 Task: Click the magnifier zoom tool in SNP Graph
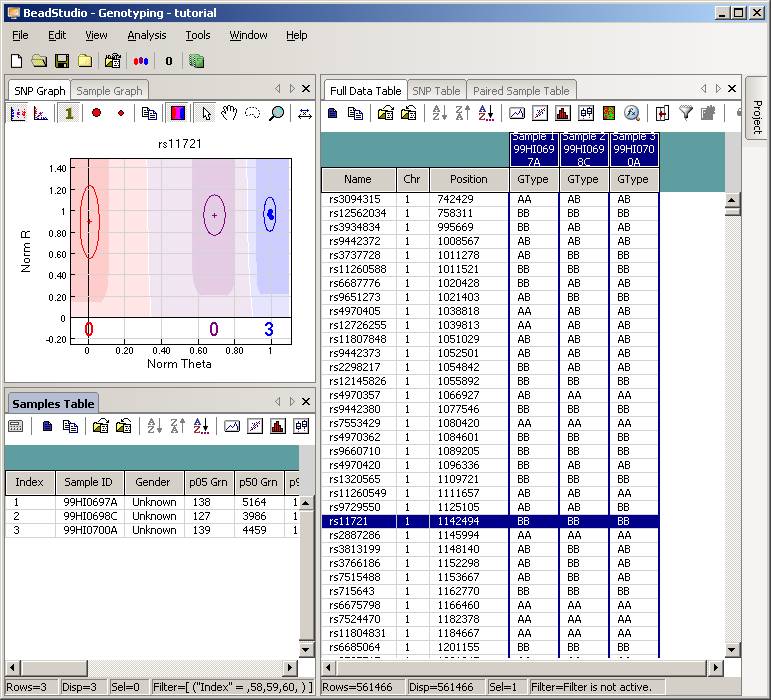(x=276, y=114)
